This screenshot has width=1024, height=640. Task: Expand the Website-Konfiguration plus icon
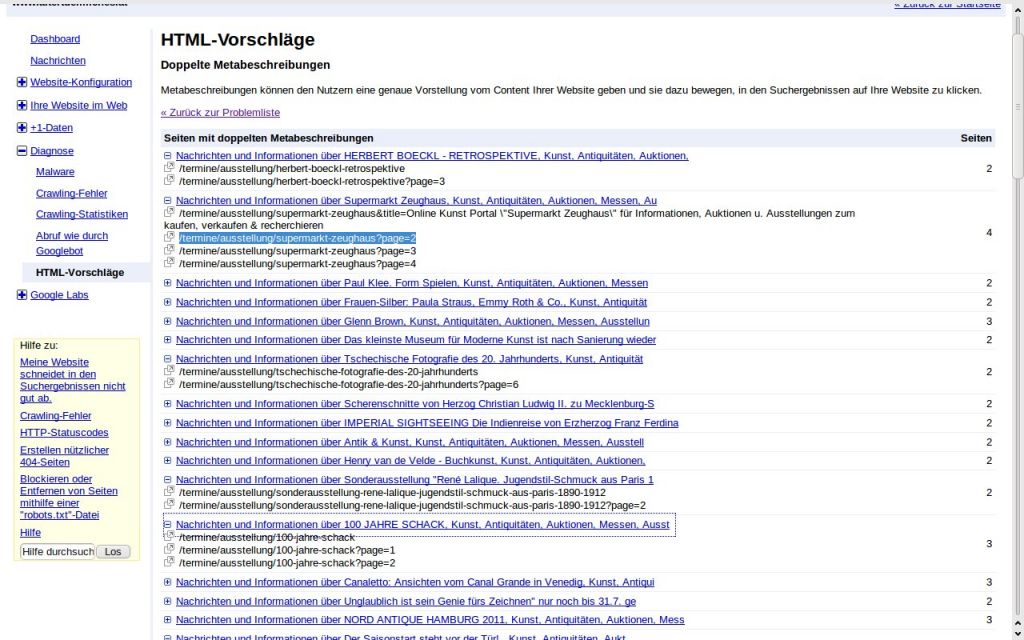click(x=22, y=82)
